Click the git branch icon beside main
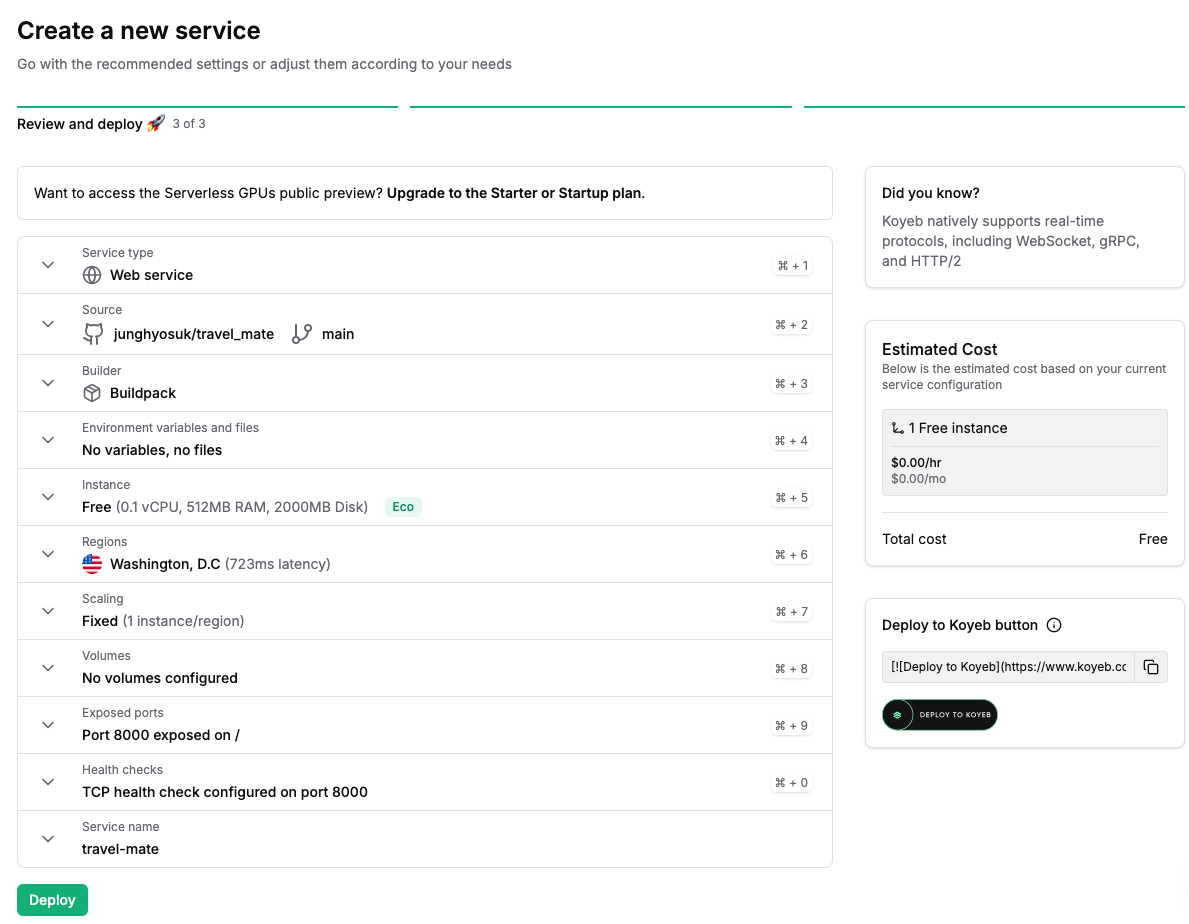The height and width of the screenshot is (924, 1189). tap(302, 334)
